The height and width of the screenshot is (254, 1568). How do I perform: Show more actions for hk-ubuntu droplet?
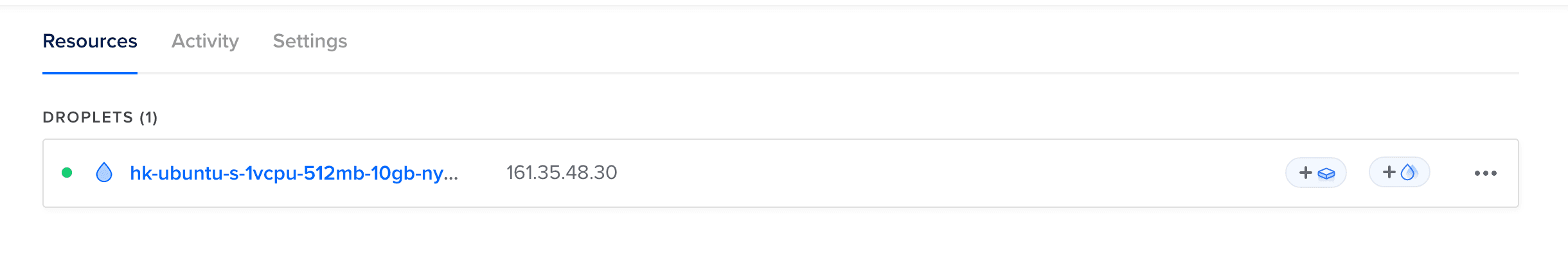1485,173
